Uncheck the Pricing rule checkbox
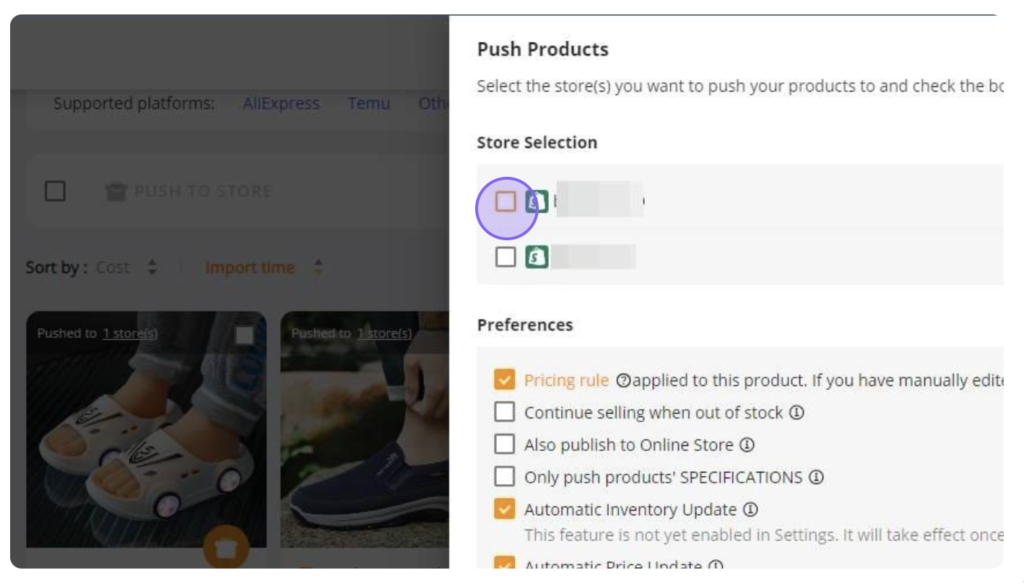The height and width of the screenshot is (583, 1024). 504,380
